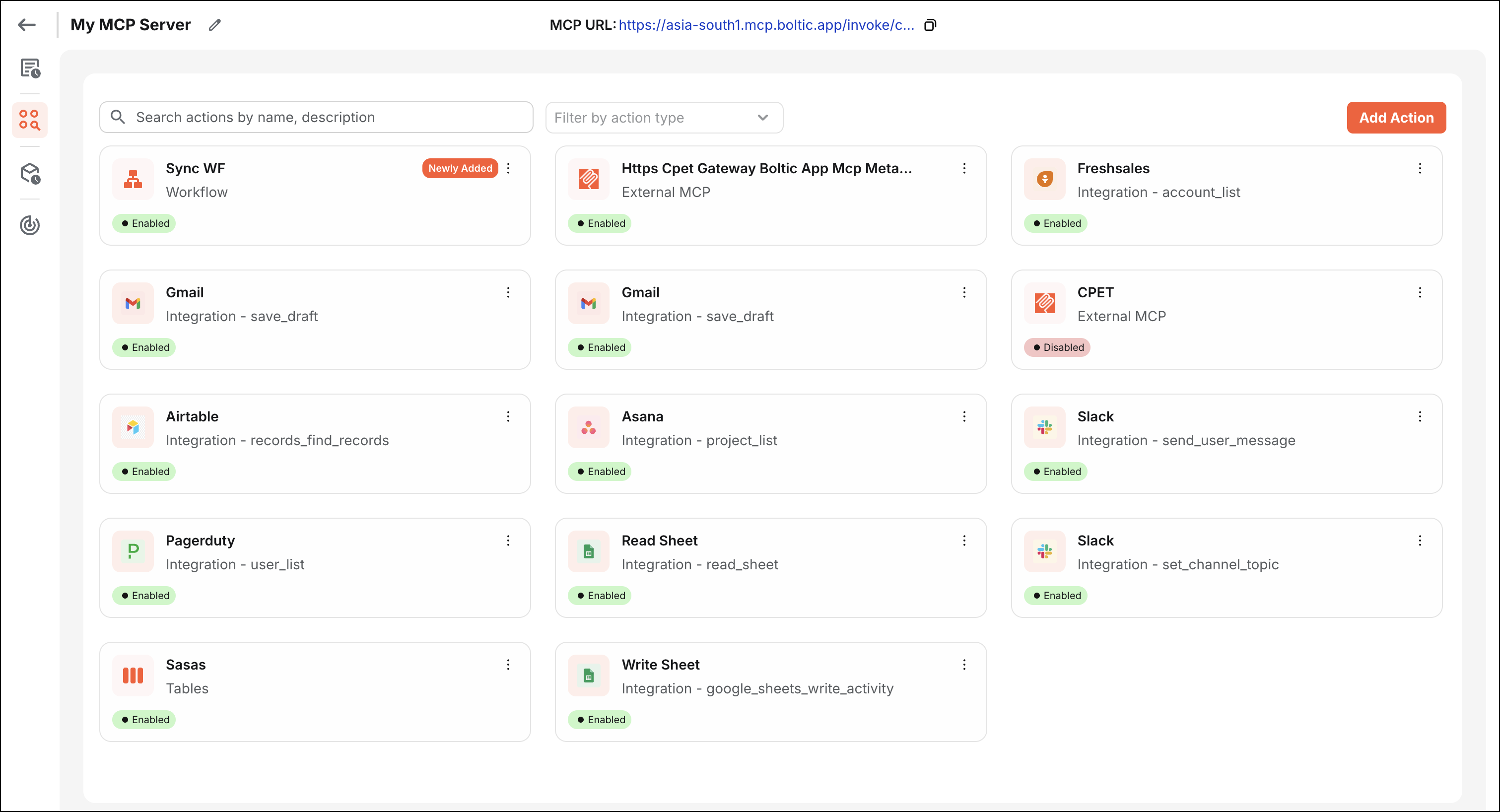Click the Sync WF workflow icon

coord(133,179)
